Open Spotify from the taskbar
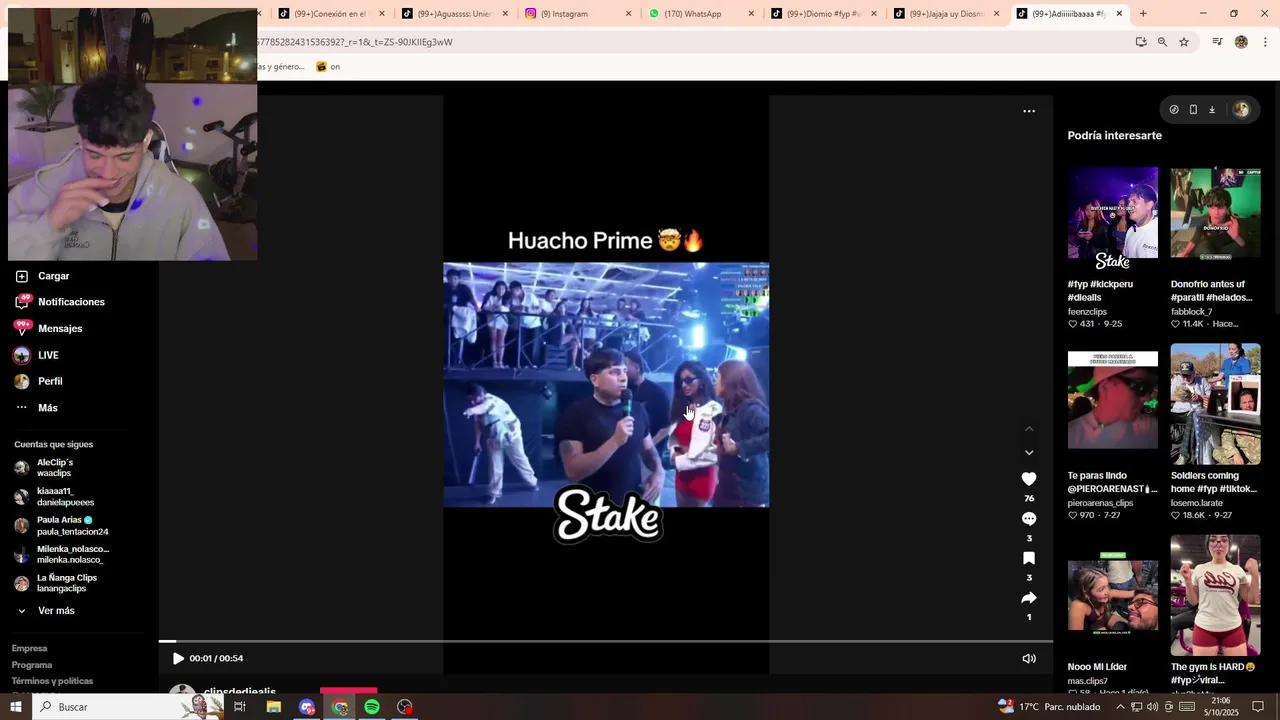 372,707
